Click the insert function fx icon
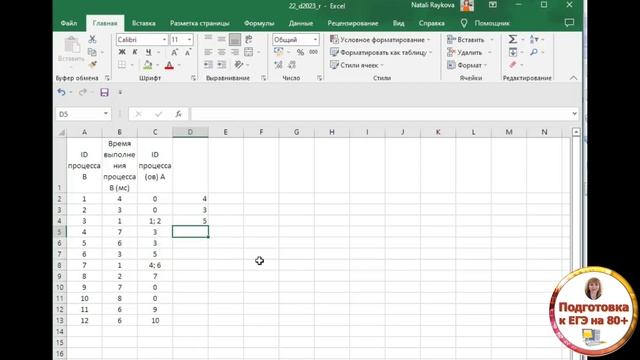This screenshot has width=640, height=360. coord(178,114)
